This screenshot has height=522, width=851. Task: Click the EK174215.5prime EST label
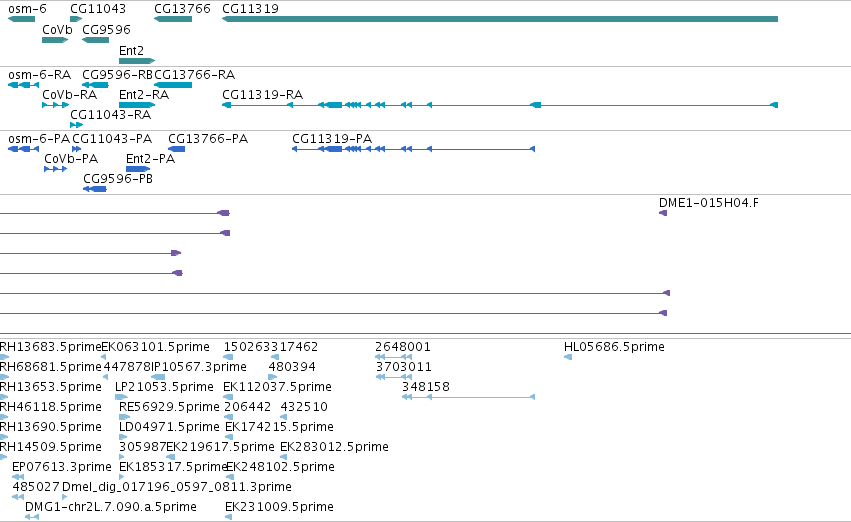tap(280, 427)
